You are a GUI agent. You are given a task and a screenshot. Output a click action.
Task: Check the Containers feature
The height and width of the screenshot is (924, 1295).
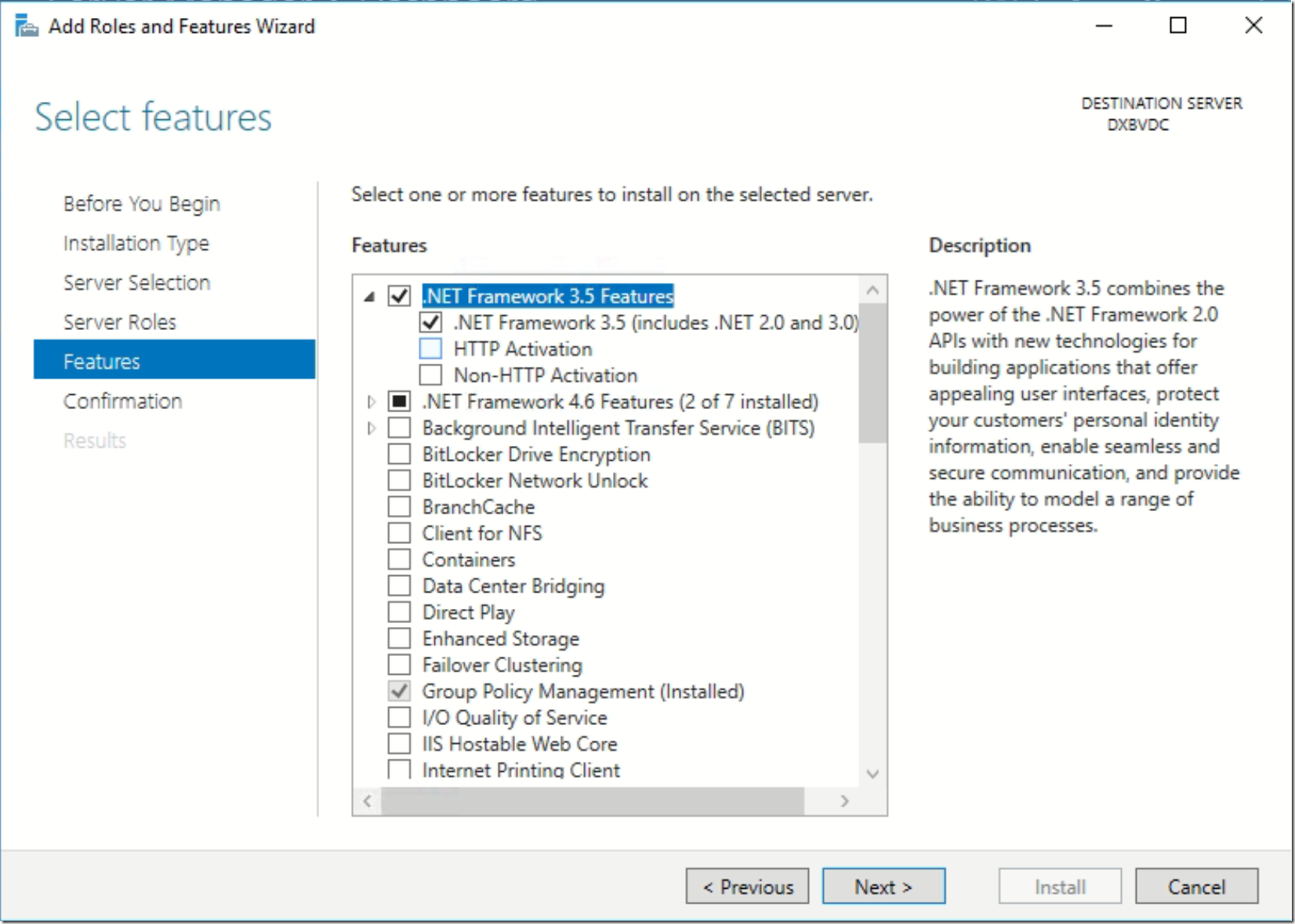coord(399,560)
